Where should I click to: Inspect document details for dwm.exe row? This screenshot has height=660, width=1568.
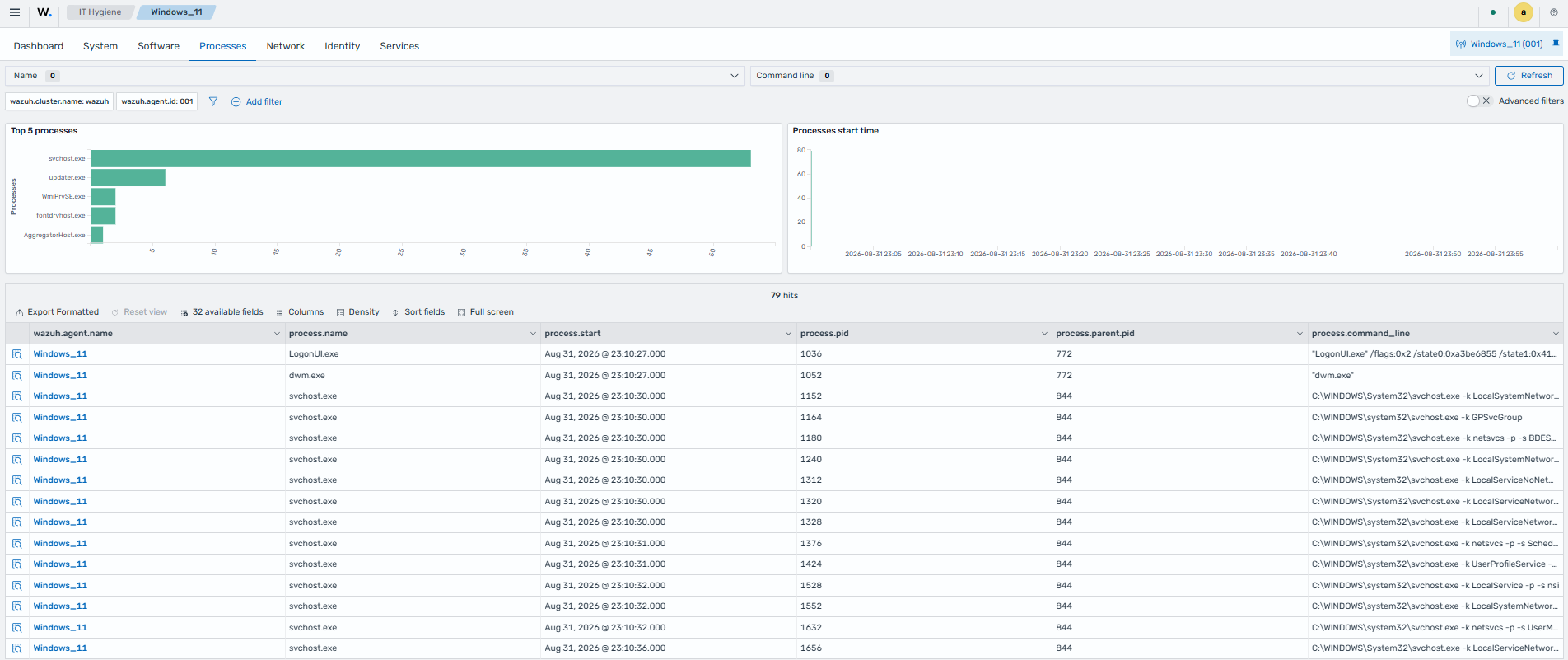[x=16, y=376]
